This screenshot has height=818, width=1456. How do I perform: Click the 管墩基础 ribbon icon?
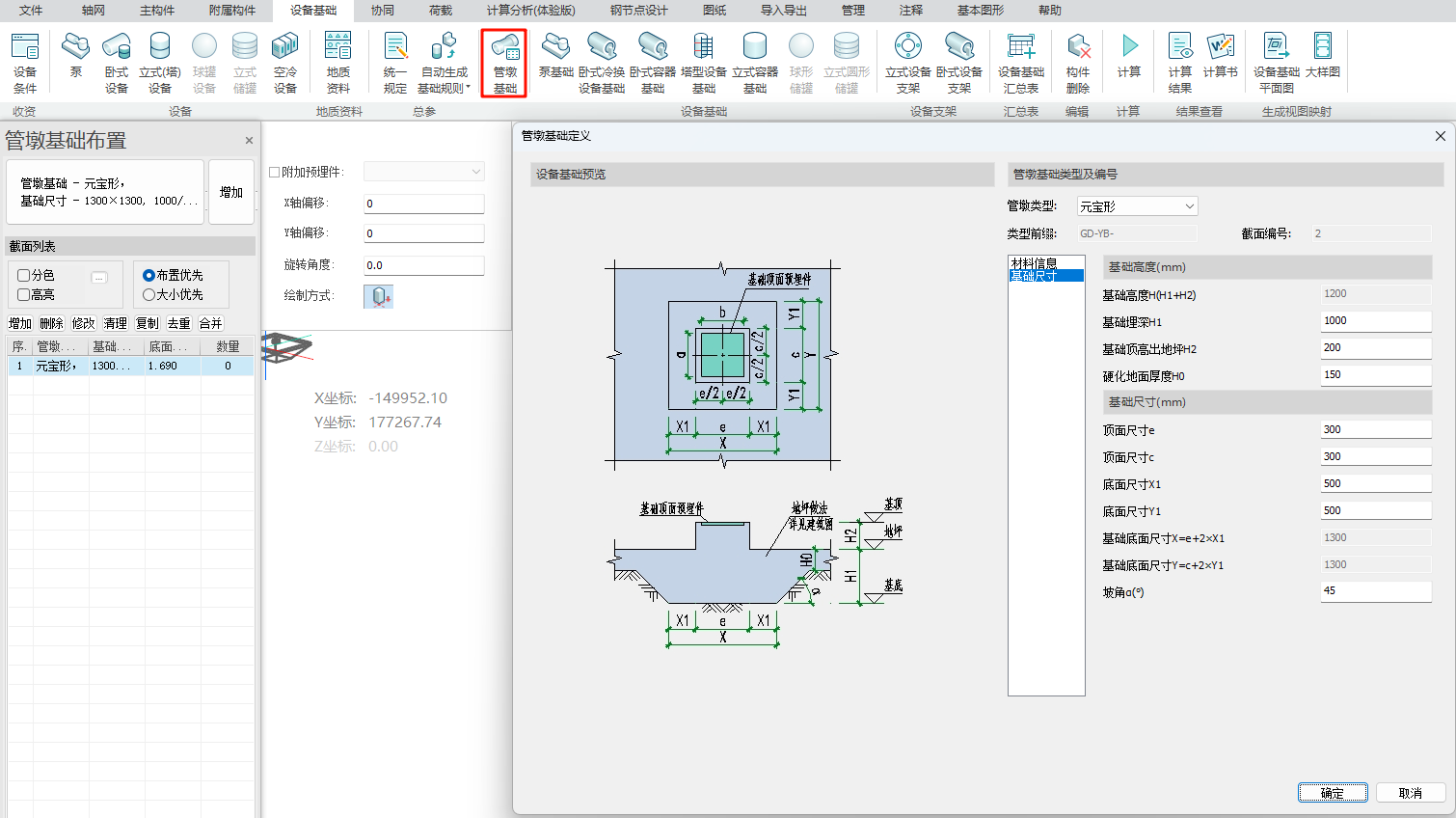point(504,62)
